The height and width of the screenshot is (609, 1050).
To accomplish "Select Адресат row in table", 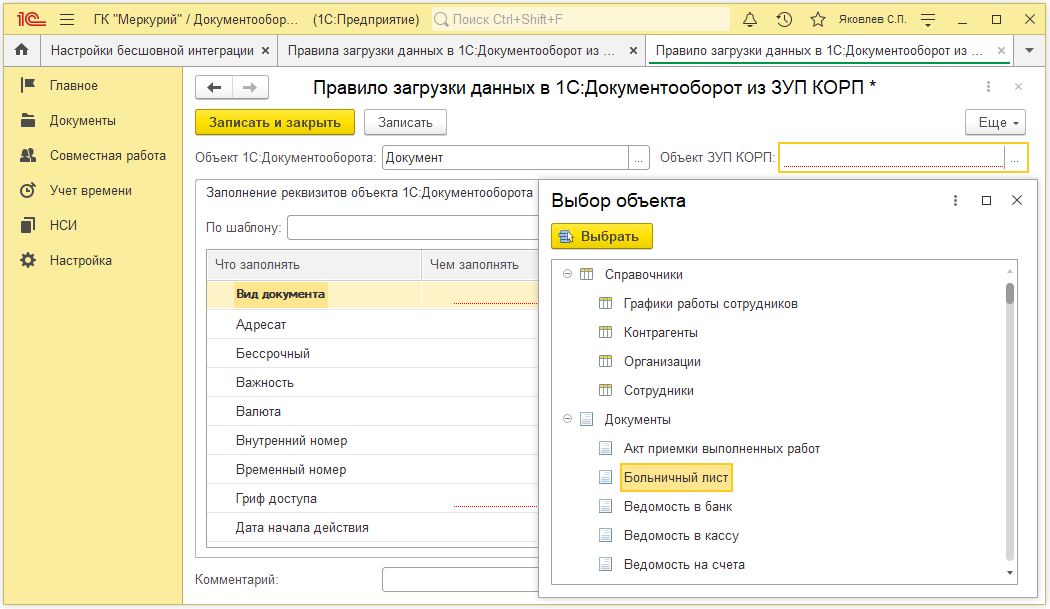I will (372, 324).
